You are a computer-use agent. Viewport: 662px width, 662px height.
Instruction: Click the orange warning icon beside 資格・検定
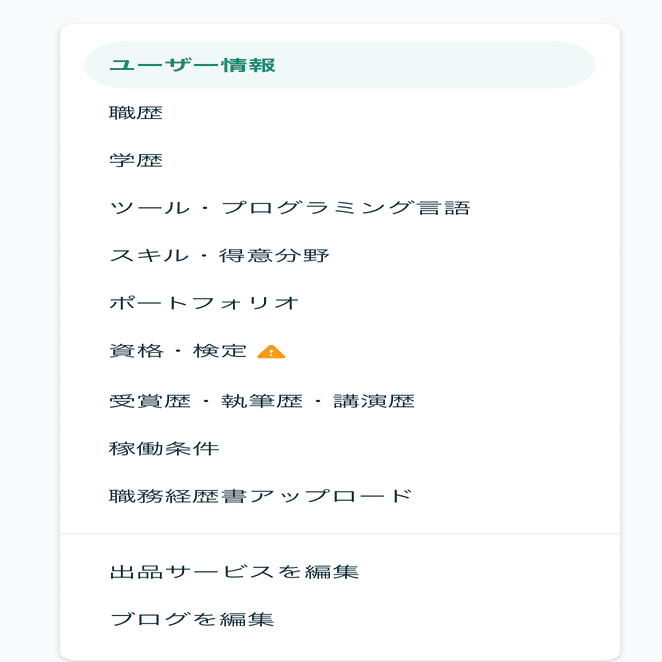(x=271, y=352)
